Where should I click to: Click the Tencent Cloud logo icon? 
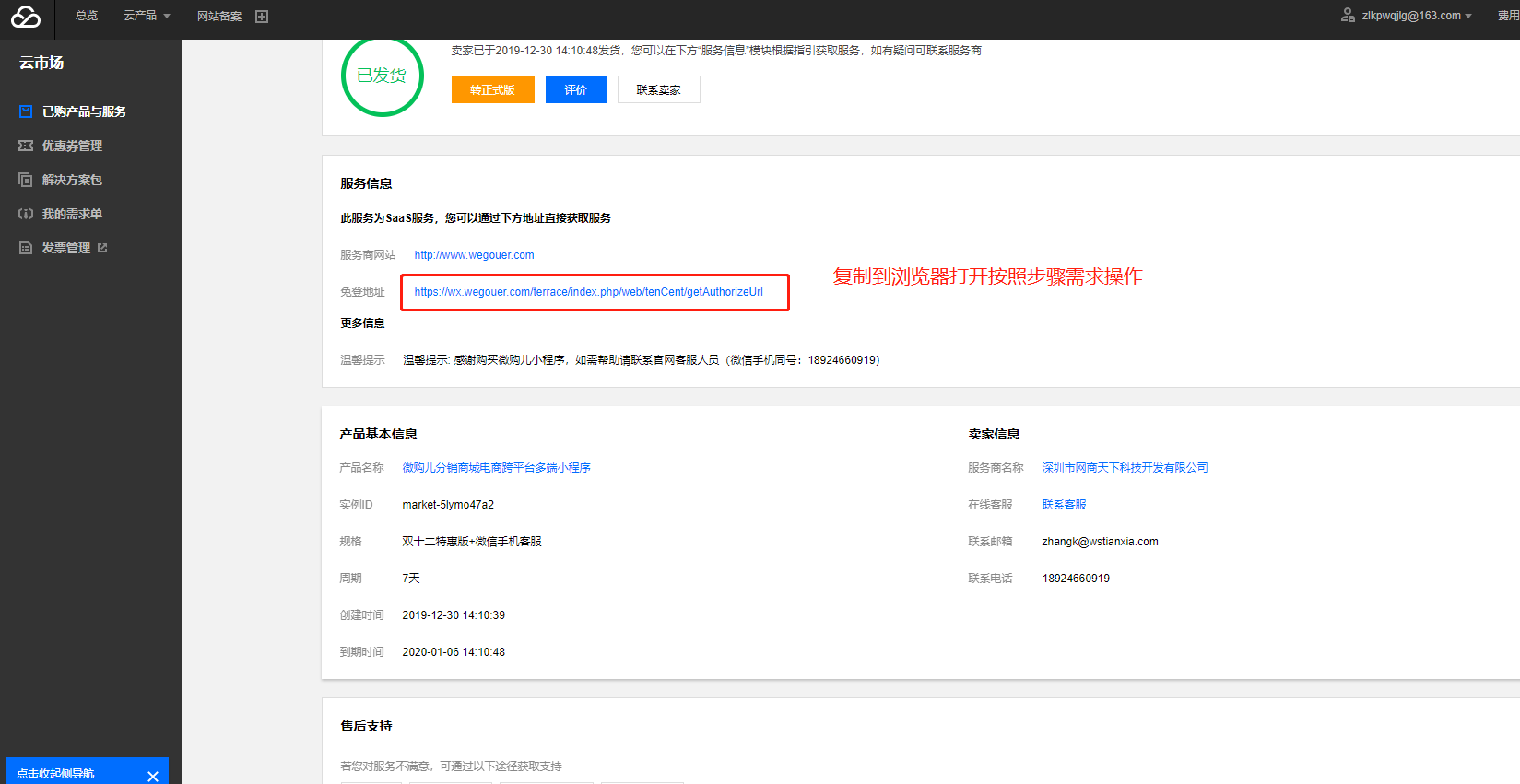26,17
